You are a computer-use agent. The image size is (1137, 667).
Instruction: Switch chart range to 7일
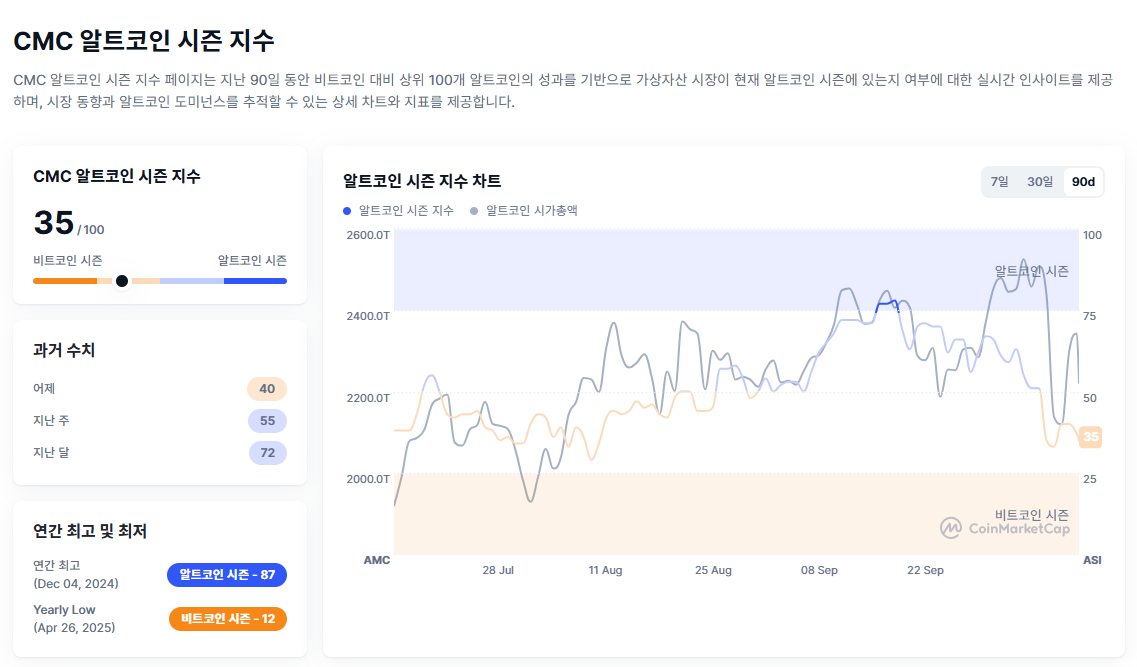pyautogui.click(x=999, y=182)
